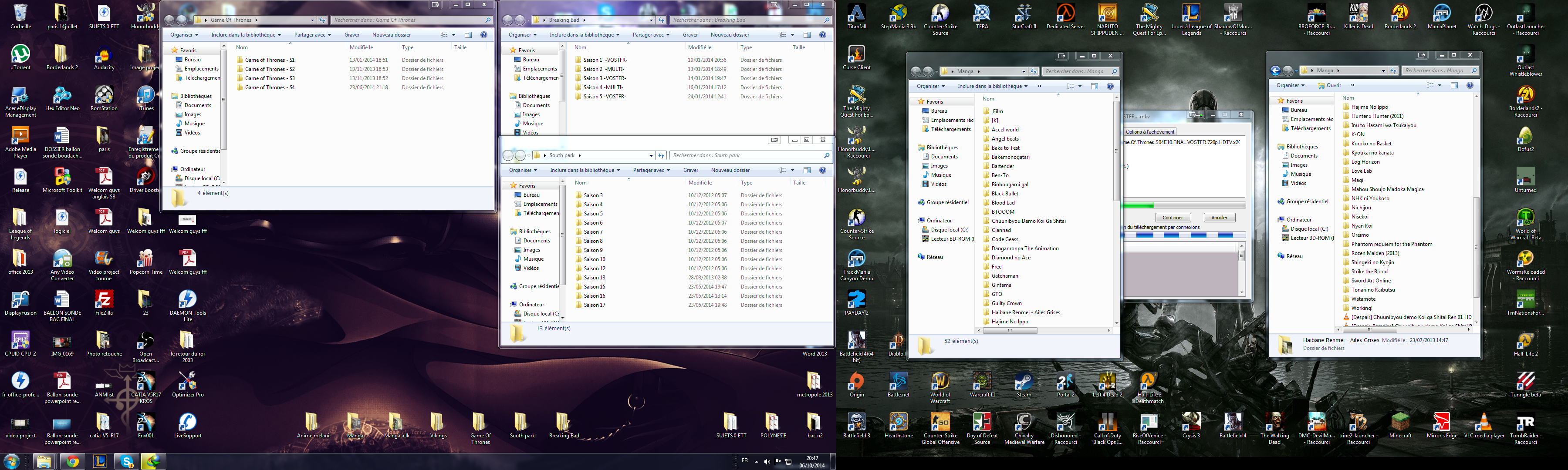Click the blue connections progress bar

tap(1184, 235)
